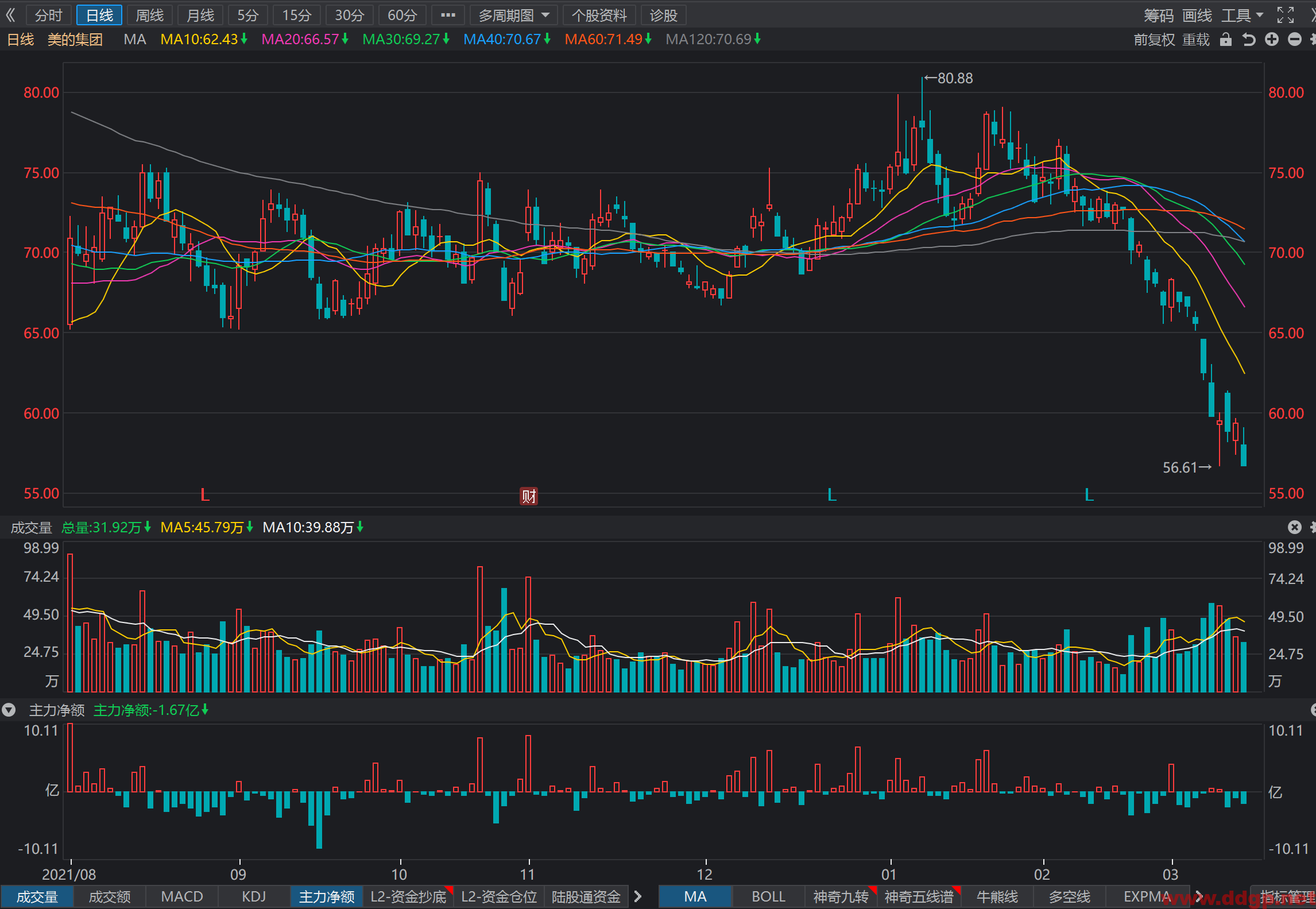Click the MA40:70.67 indicator label
This screenshot has width=1316, height=909.
click(507, 39)
